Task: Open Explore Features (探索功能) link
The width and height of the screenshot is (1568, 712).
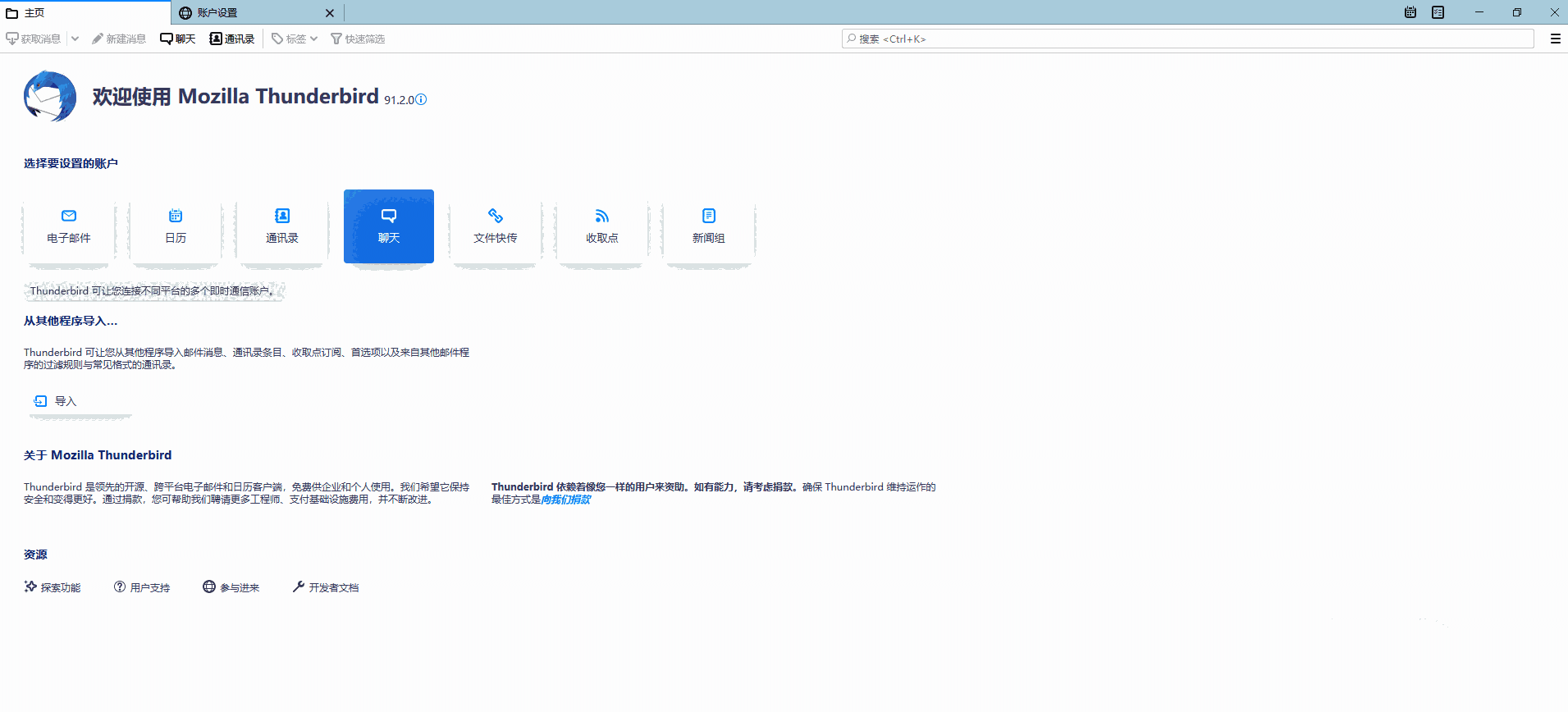Action: (53, 587)
